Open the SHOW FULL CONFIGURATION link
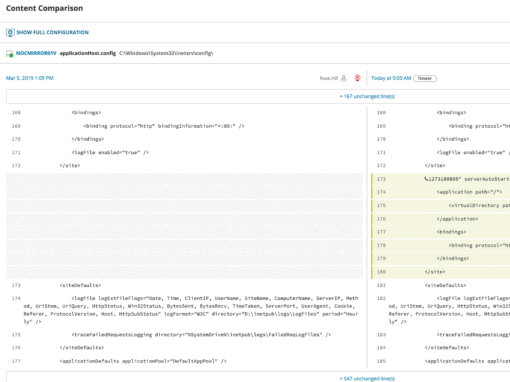The image size is (510, 382). coord(52,32)
